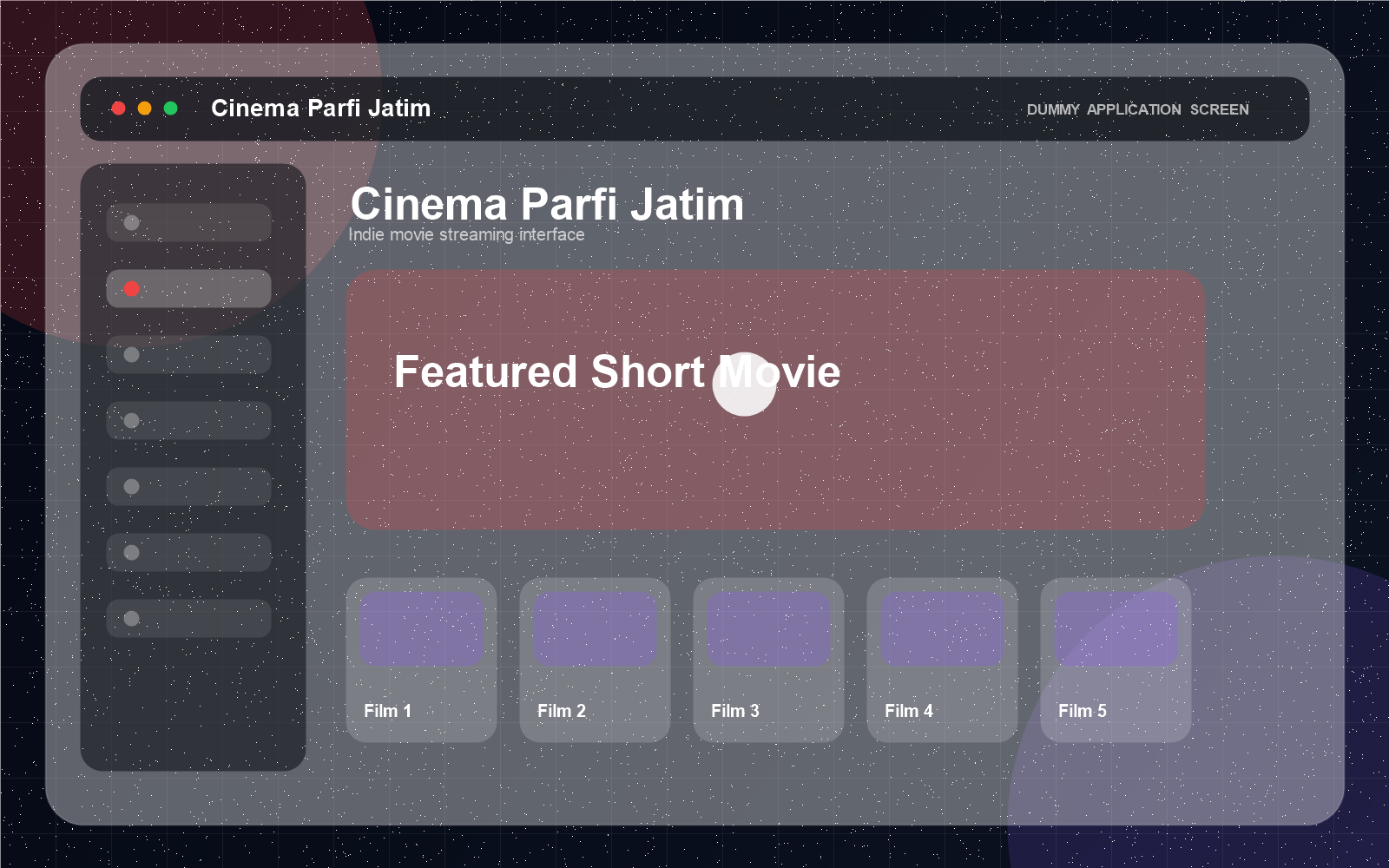Select the sixth sidebar menu item
The width and height of the screenshot is (1389, 868).
click(188, 553)
